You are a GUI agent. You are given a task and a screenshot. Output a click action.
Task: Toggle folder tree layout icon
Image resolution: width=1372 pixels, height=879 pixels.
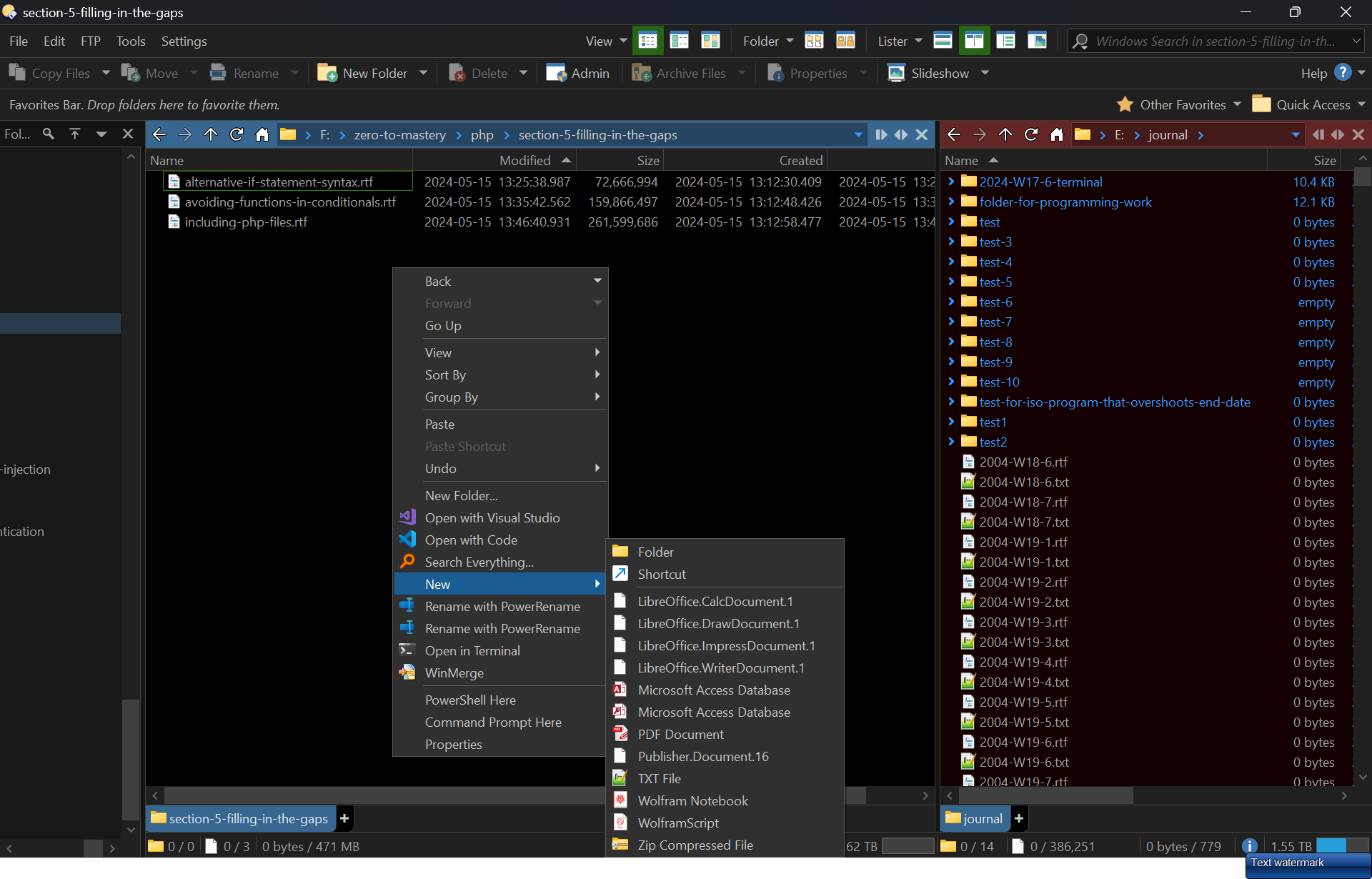tap(1005, 41)
